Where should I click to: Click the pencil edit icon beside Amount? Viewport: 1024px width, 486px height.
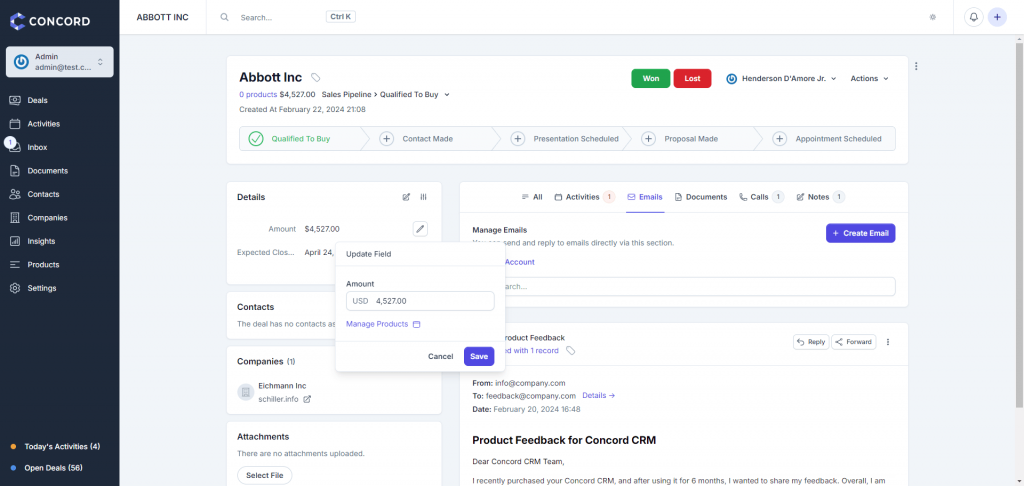point(420,229)
